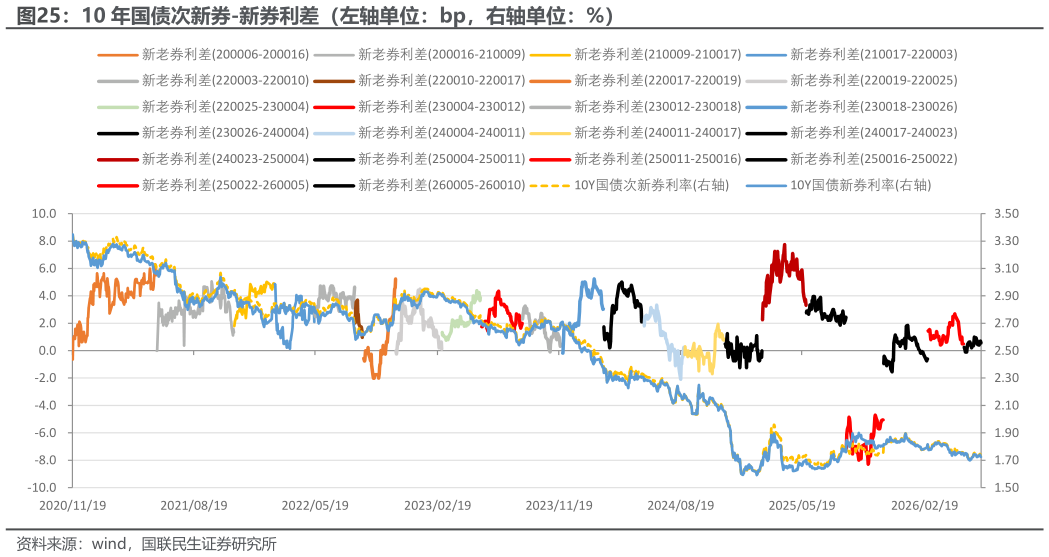The image size is (1049, 557).
Task: Click the orange line swatch for 200006-200016
Action: coord(117,55)
